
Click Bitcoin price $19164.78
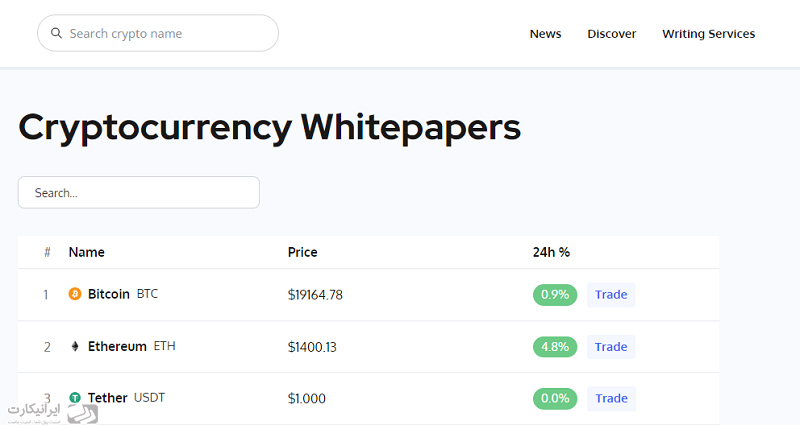click(315, 295)
